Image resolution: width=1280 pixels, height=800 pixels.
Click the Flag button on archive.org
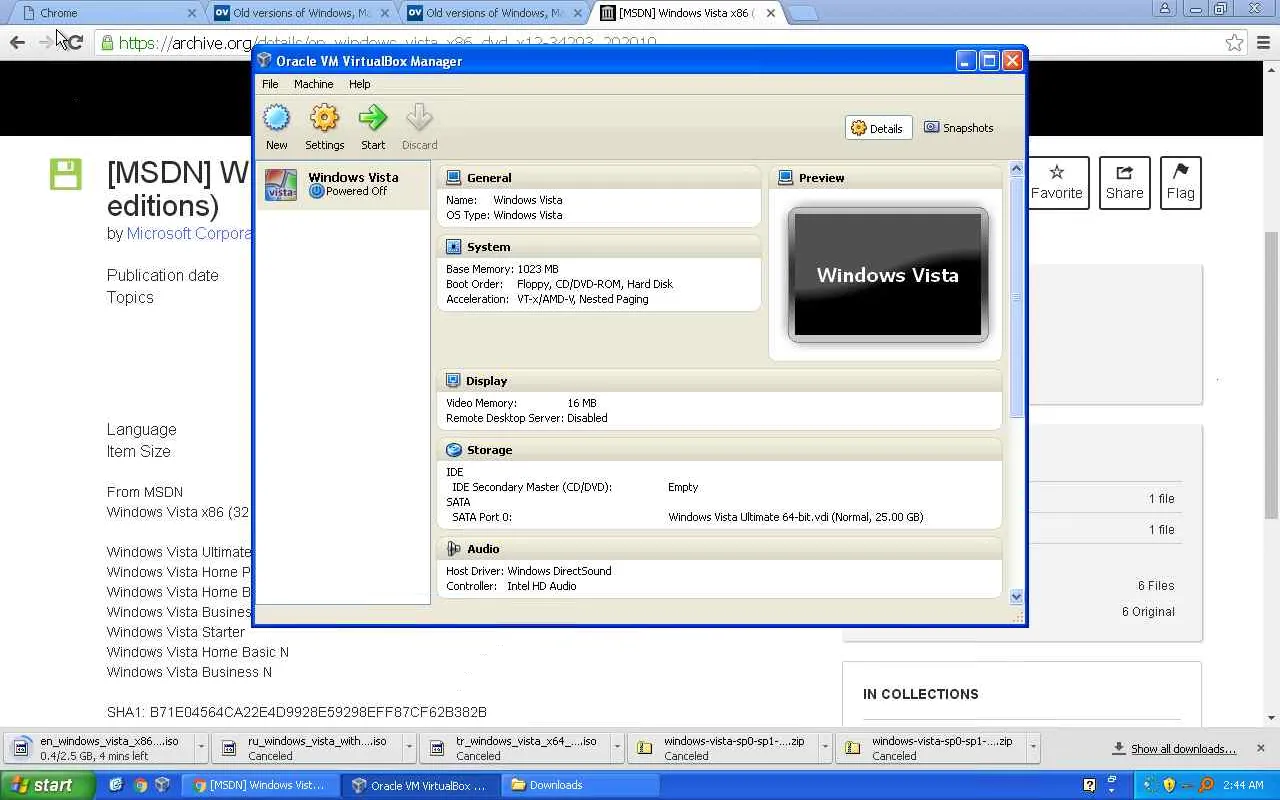coord(1180,182)
